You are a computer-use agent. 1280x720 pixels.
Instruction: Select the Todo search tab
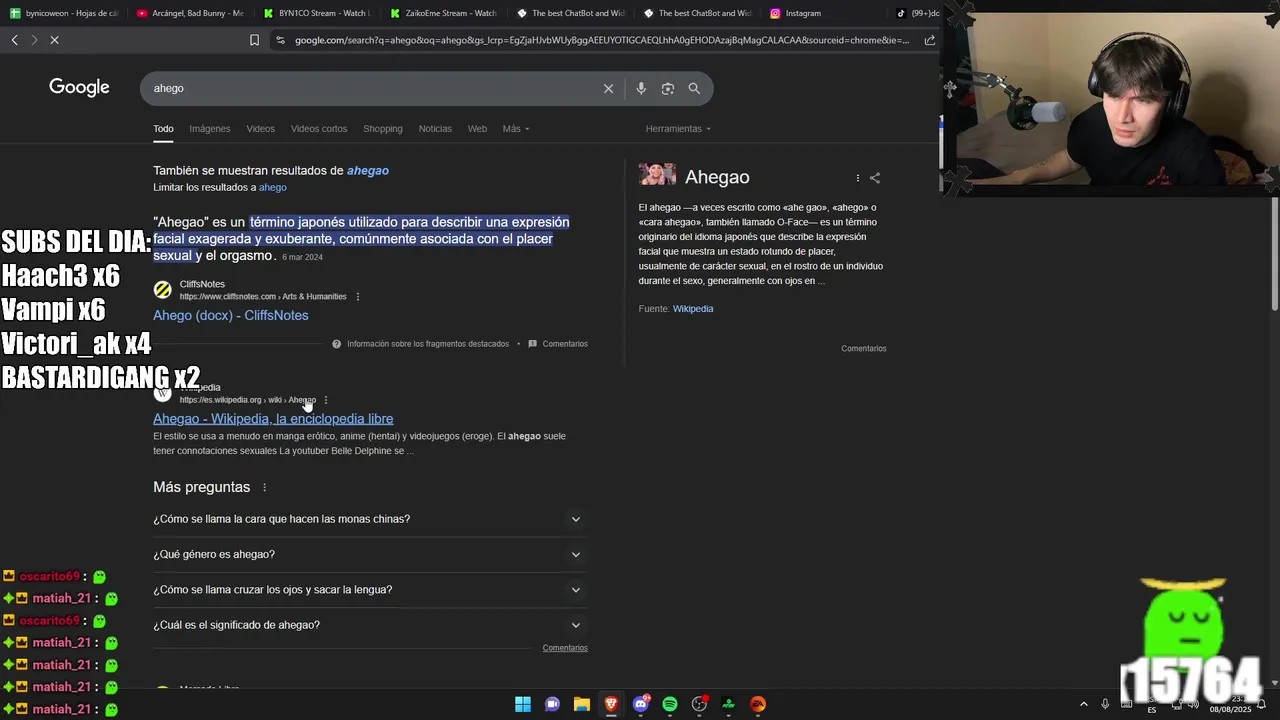point(163,129)
